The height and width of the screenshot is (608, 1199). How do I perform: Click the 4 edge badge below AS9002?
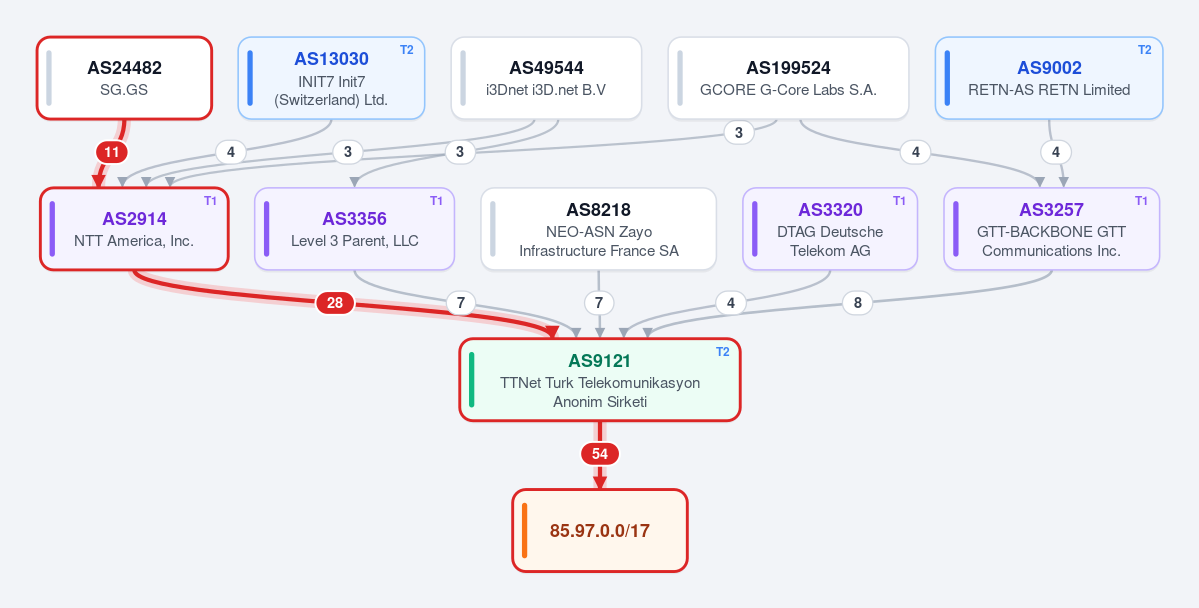(x=1055, y=152)
